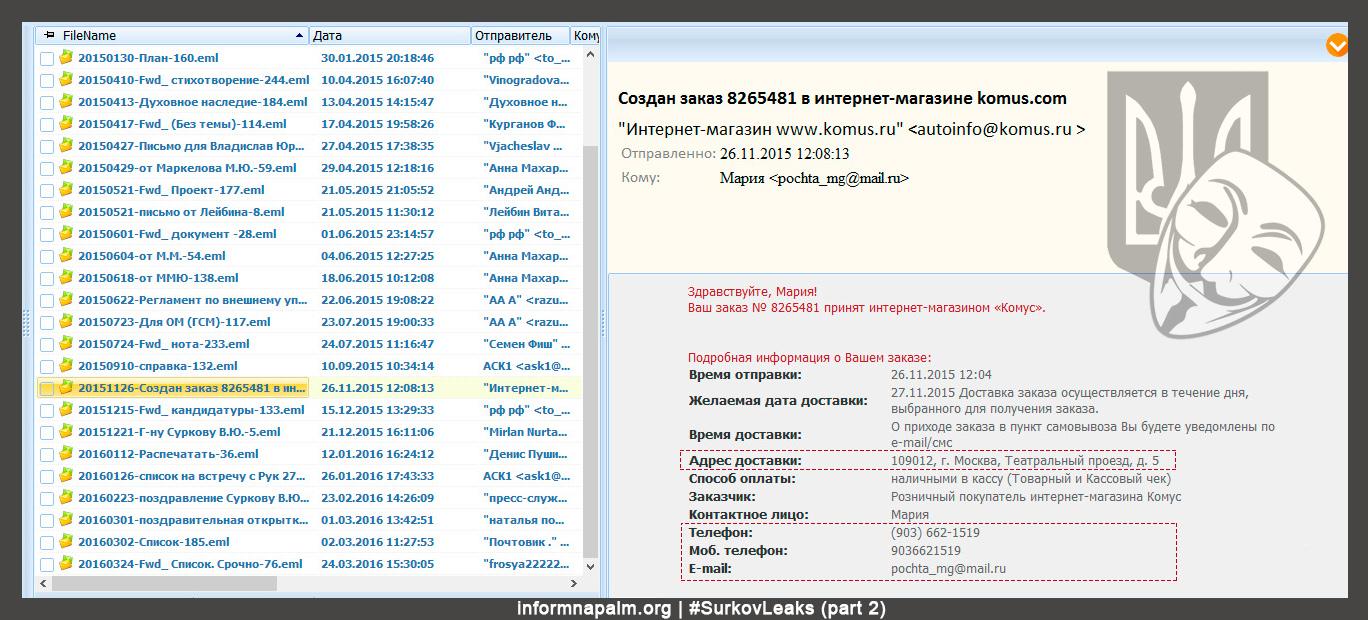
Task: Click the file icon for 20150410-Fwd_ стихотворение-244.eml
Action: coord(66,79)
